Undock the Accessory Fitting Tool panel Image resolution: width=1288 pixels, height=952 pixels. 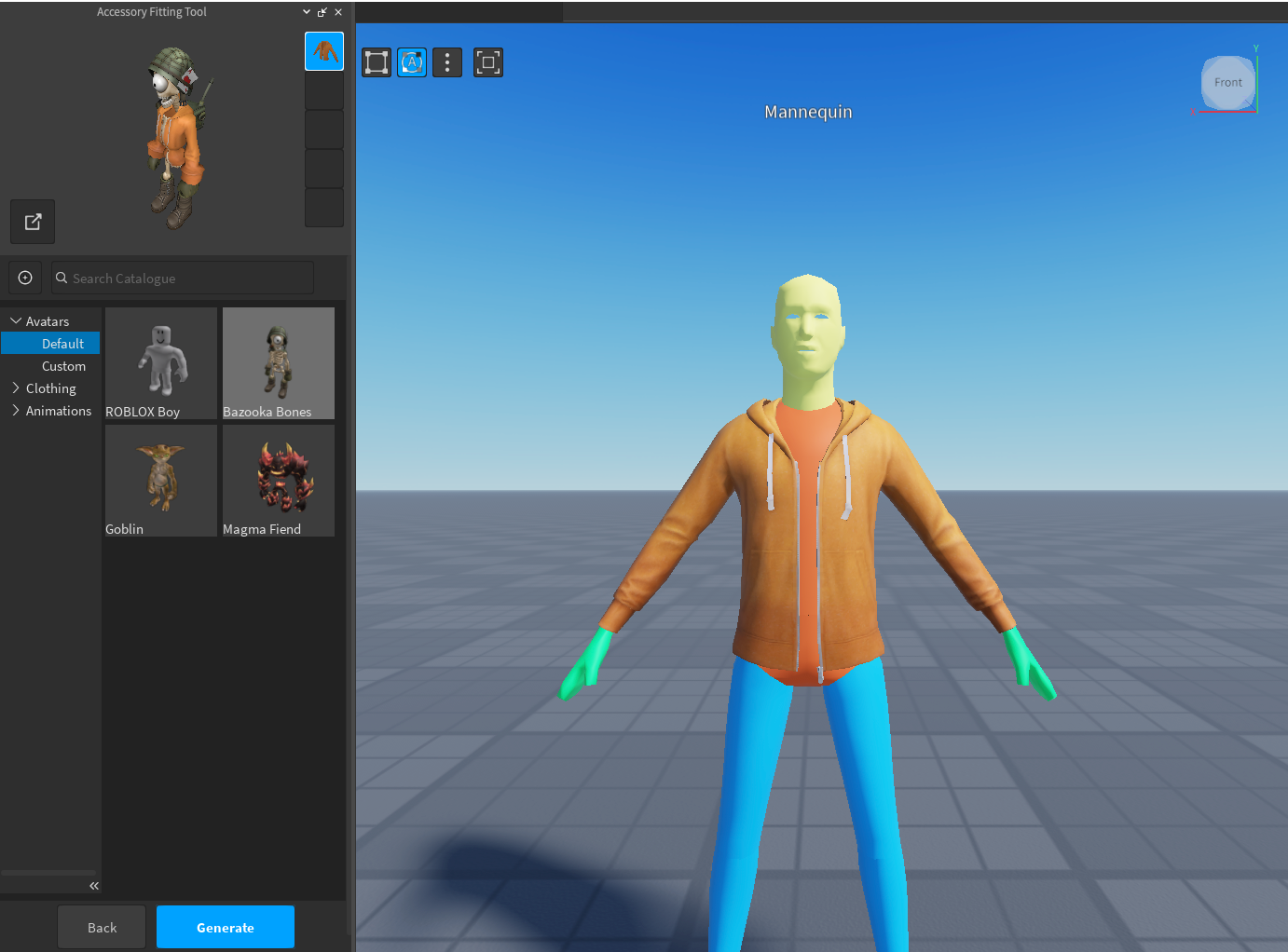tap(322, 12)
